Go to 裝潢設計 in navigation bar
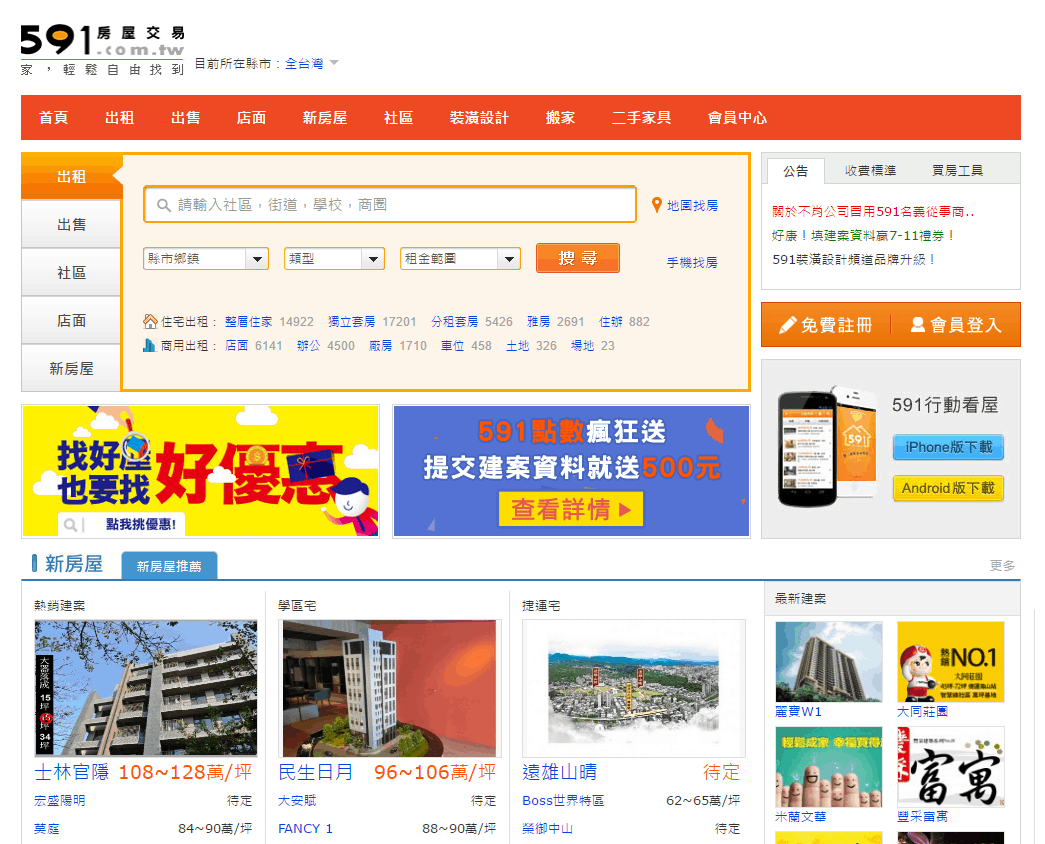The height and width of the screenshot is (844, 1045). [x=479, y=118]
